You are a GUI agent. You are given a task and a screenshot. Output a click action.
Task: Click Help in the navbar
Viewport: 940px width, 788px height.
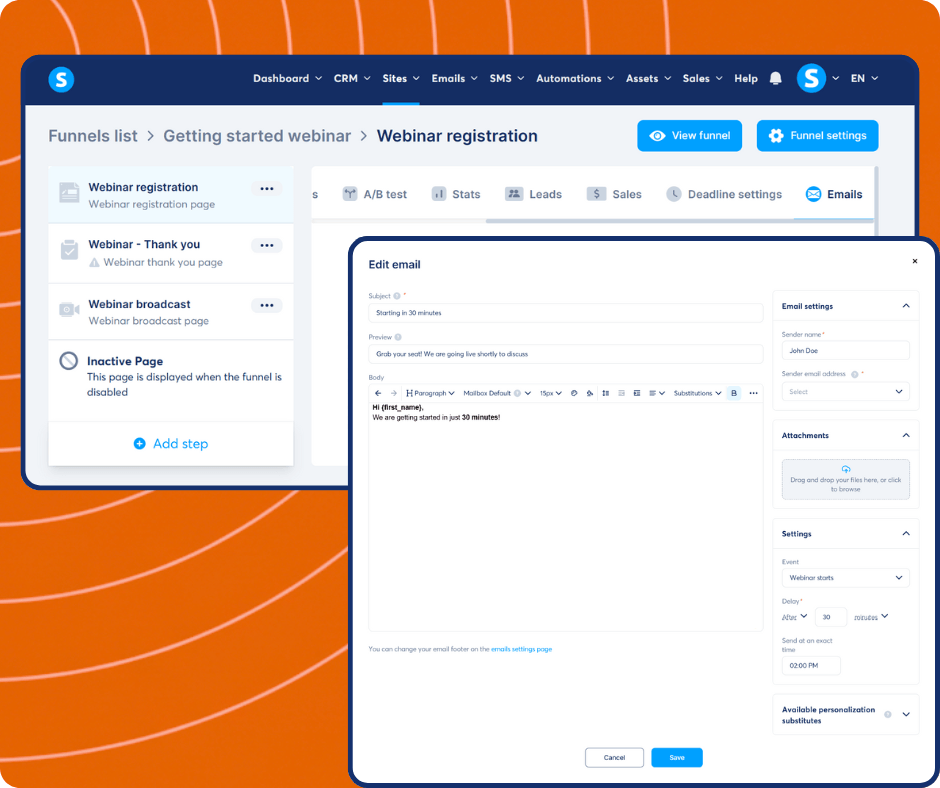pyautogui.click(x=746, y=79)
